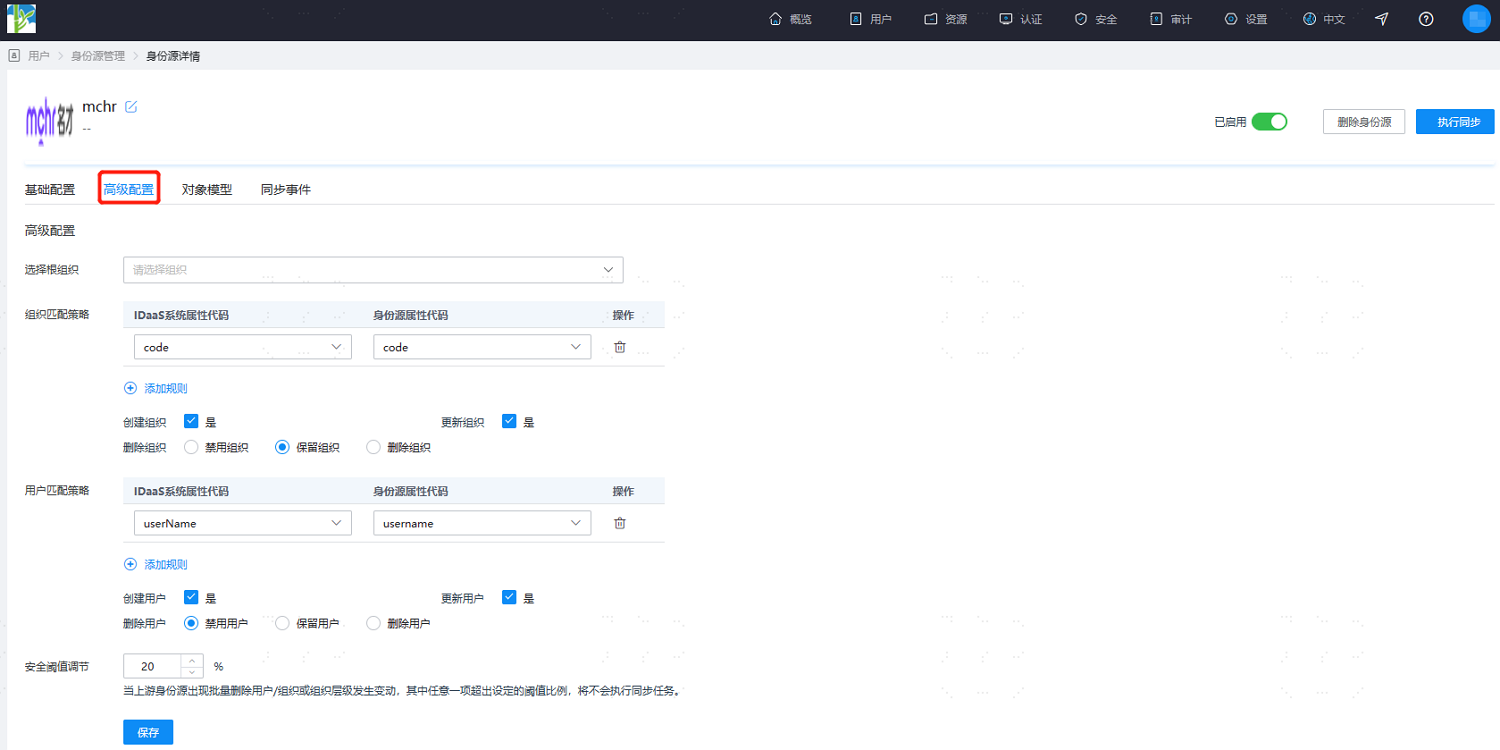Click breadcrumb user icon at left
Screen dimensions: 1500x750
click(14, 56)
